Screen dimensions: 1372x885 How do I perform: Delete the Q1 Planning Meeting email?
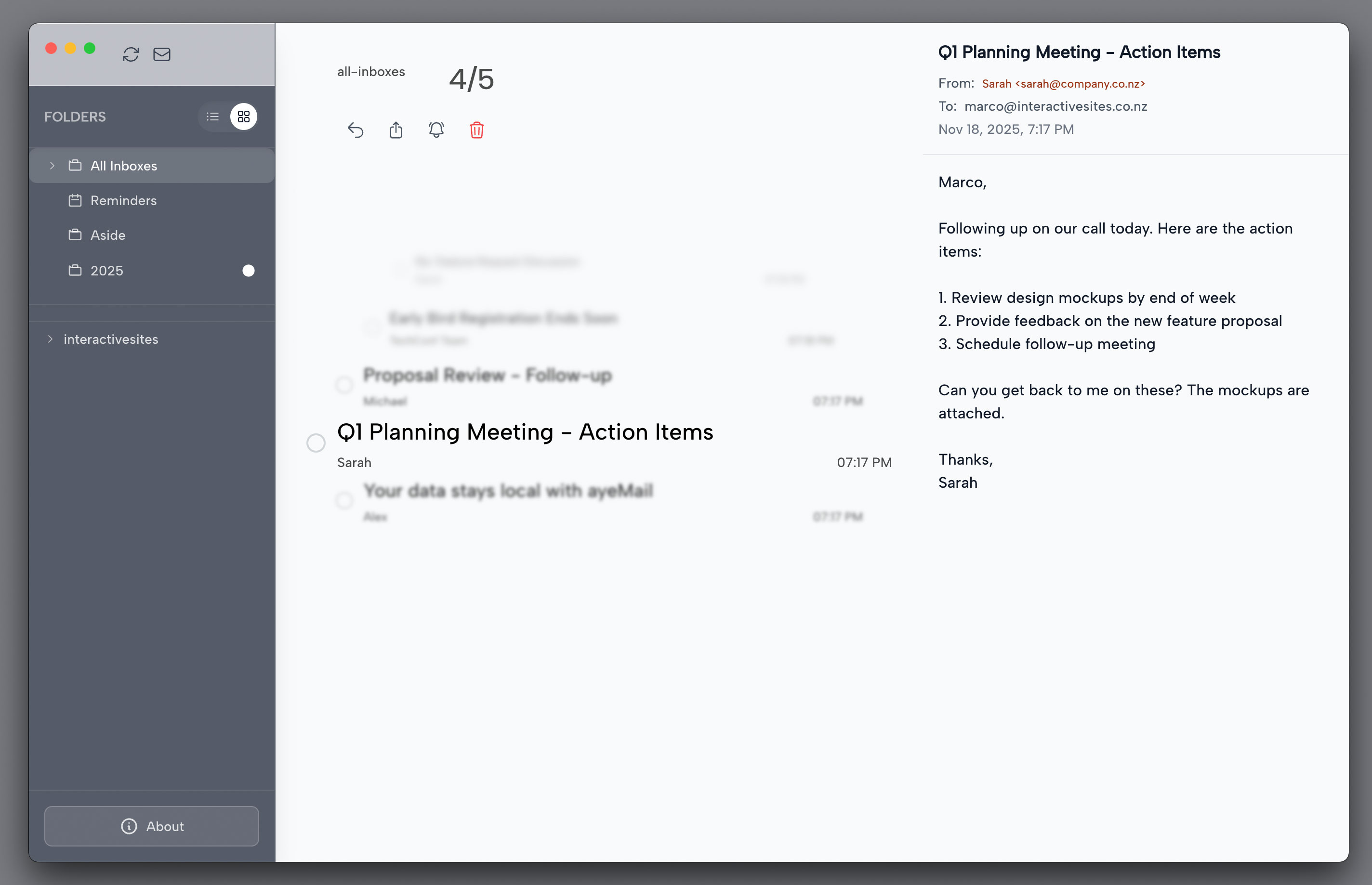(x=476, y=130)
